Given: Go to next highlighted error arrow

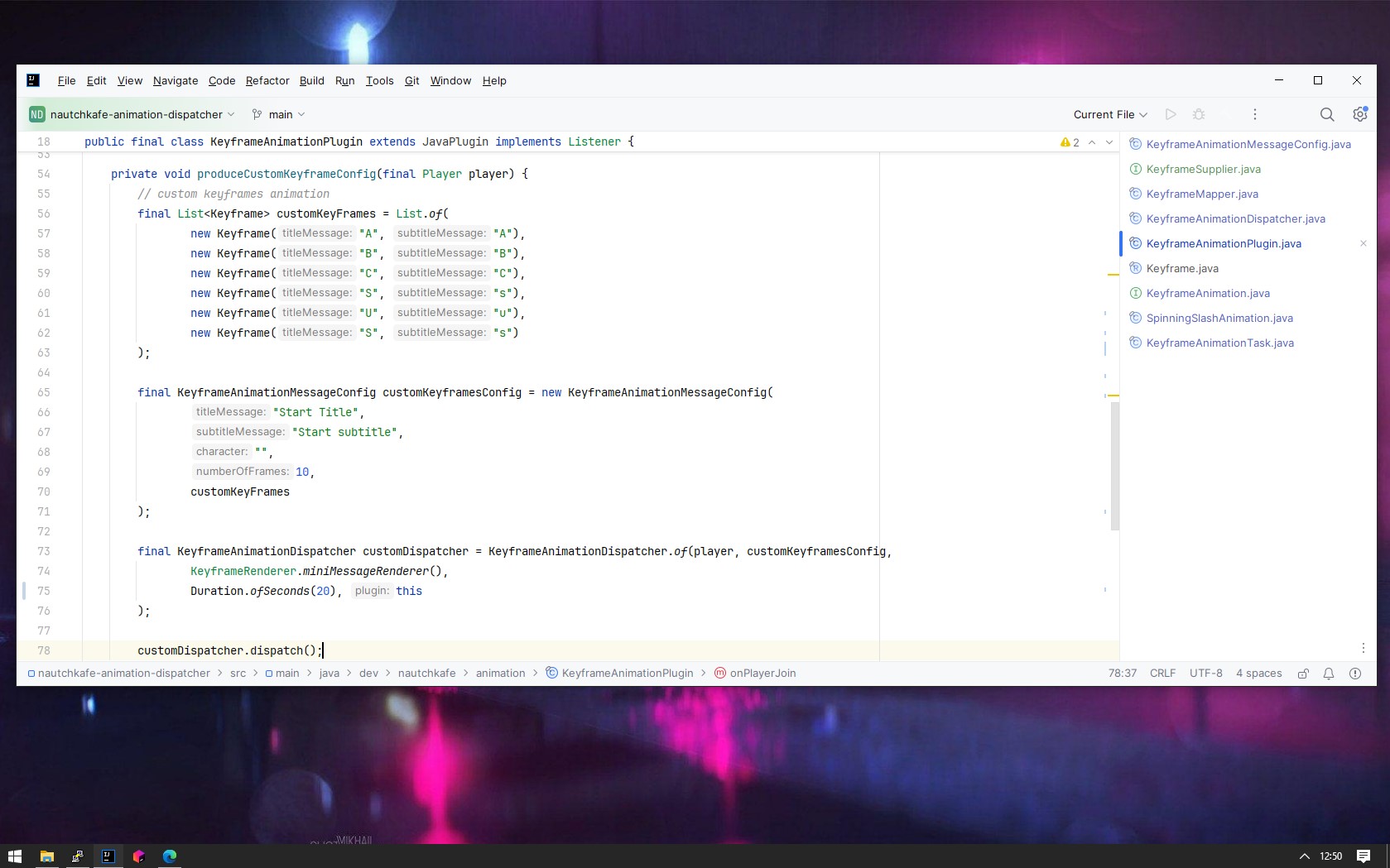Looking at the screenshot, I should click(1109, 142).
